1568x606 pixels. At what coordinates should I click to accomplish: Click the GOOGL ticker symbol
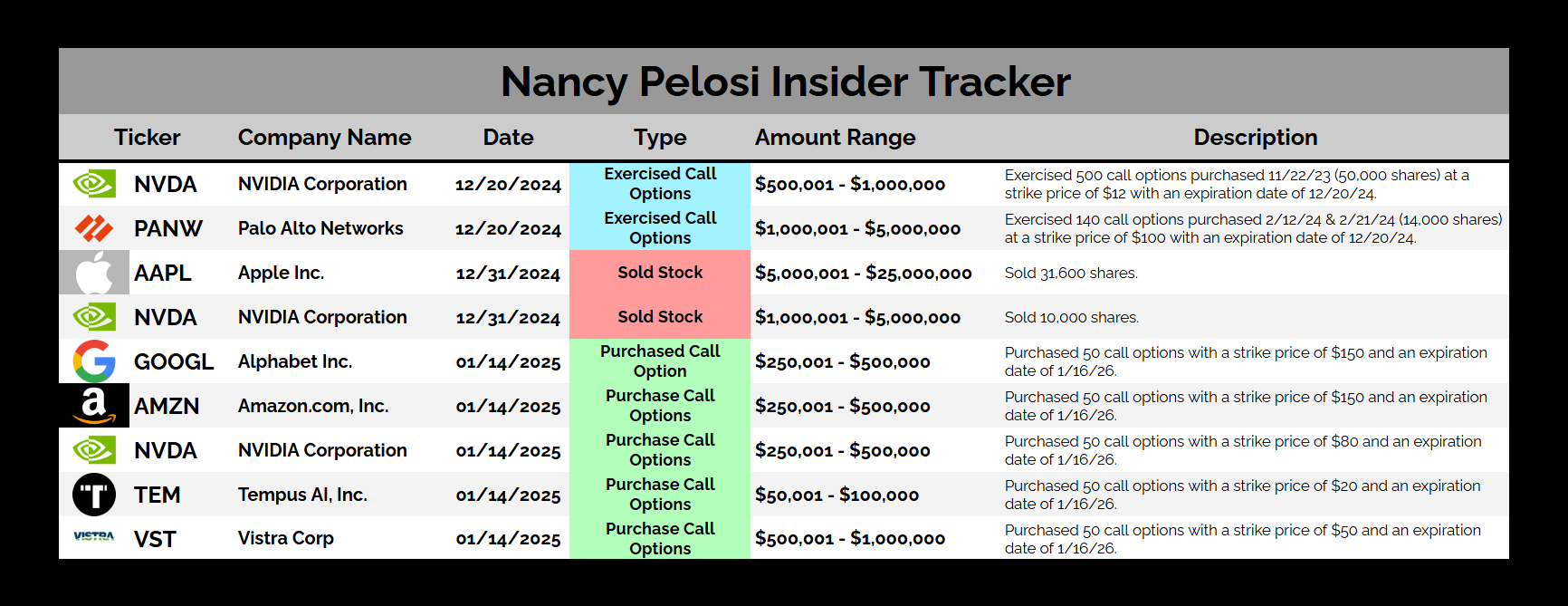click(174, 362)
